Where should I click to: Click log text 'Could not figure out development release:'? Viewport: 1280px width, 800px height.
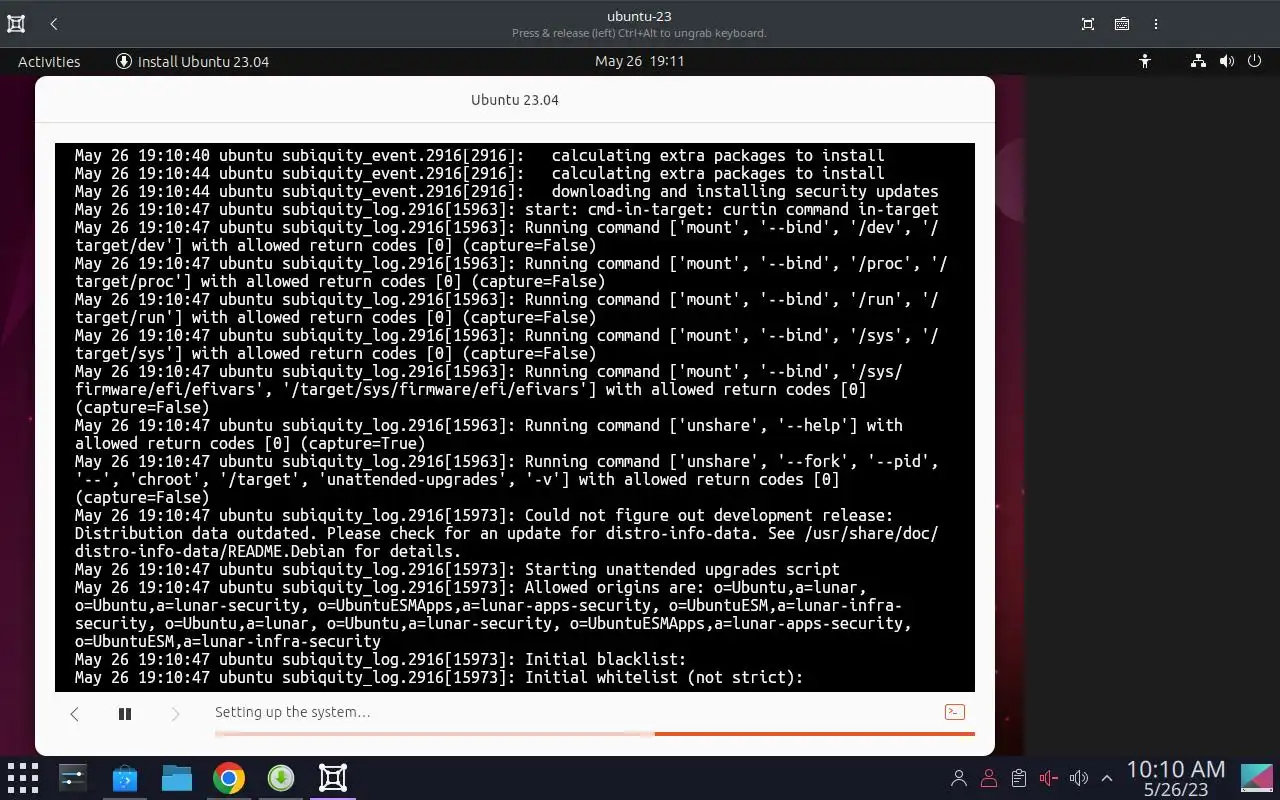(709, 515)
